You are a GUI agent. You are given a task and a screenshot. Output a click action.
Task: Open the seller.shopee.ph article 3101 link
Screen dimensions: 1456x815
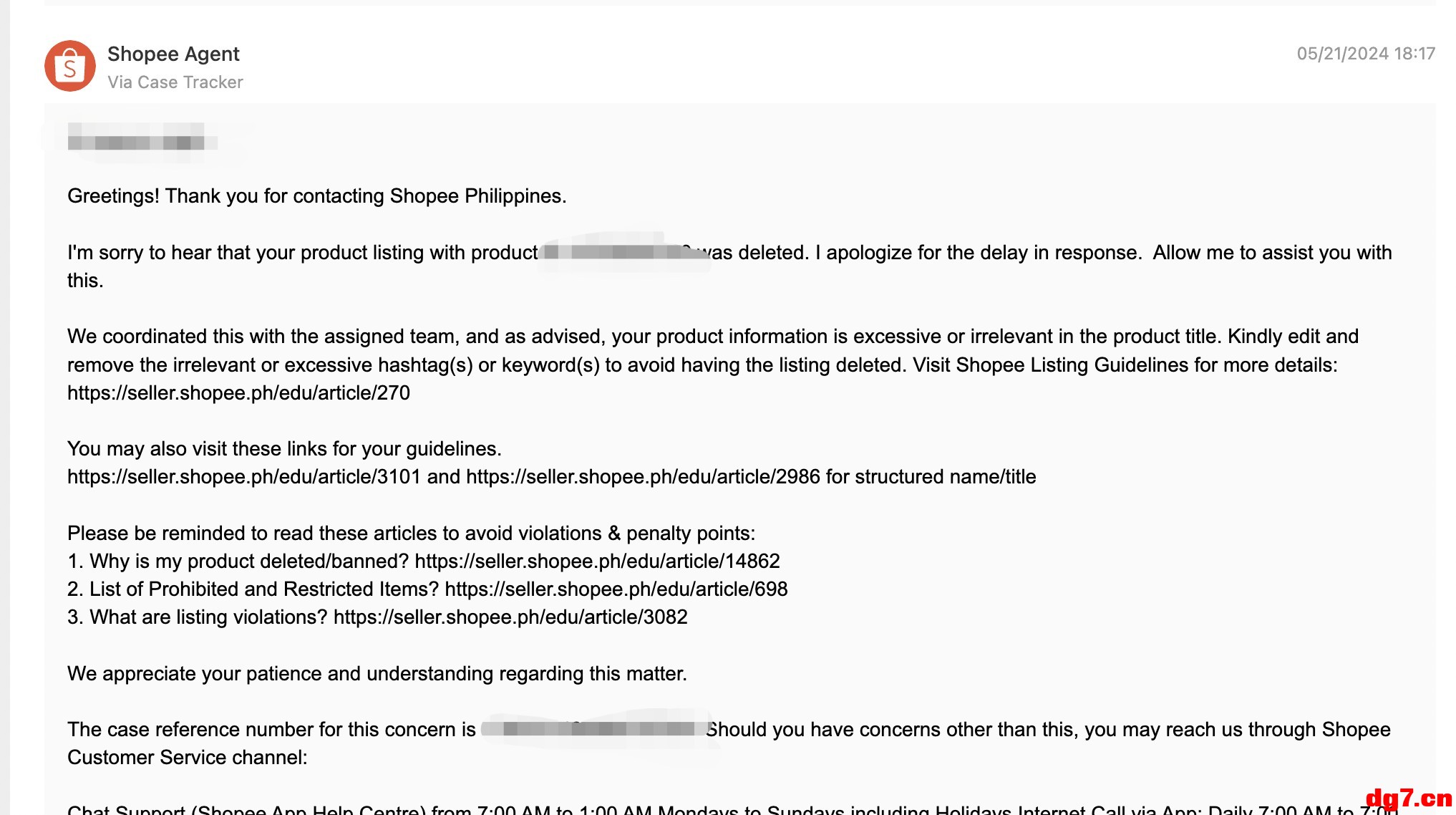(244, 477)
